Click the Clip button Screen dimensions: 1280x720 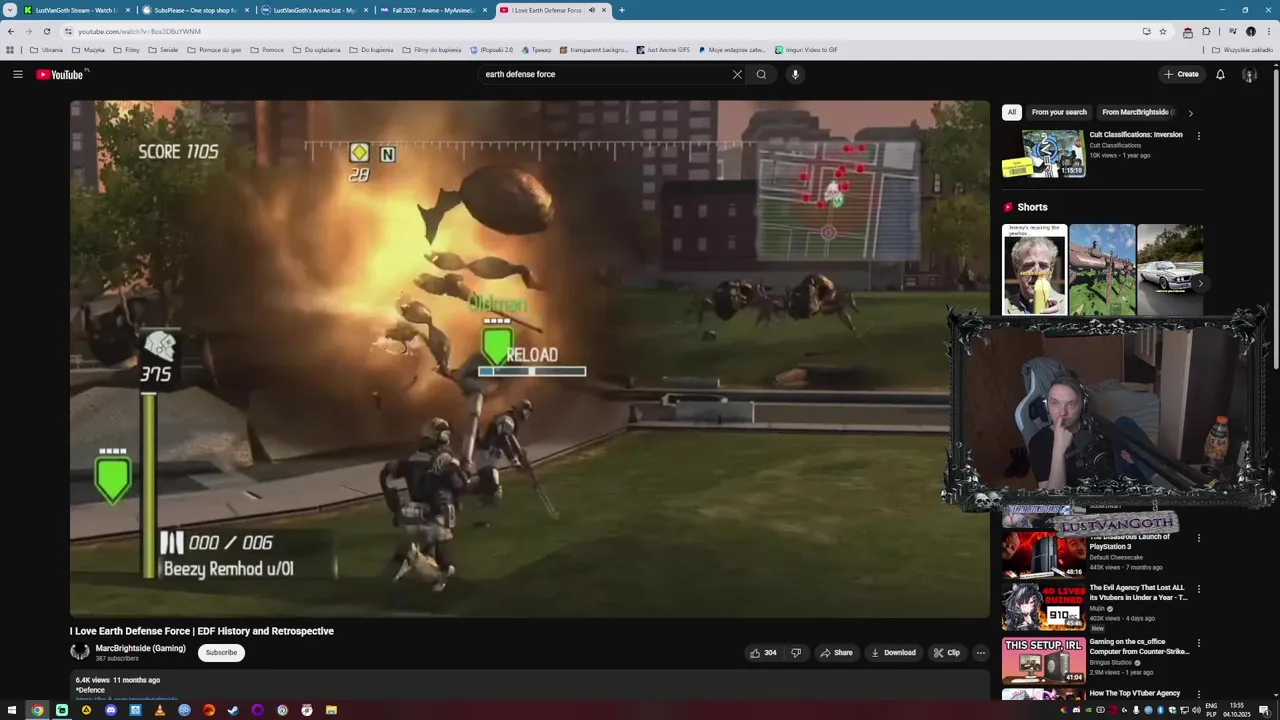tap(946, 653)
